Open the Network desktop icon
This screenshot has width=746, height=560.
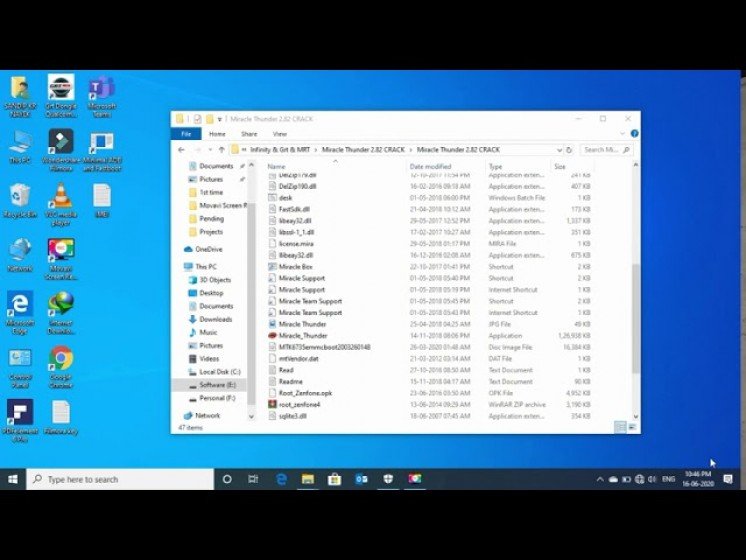coord(20,255)
